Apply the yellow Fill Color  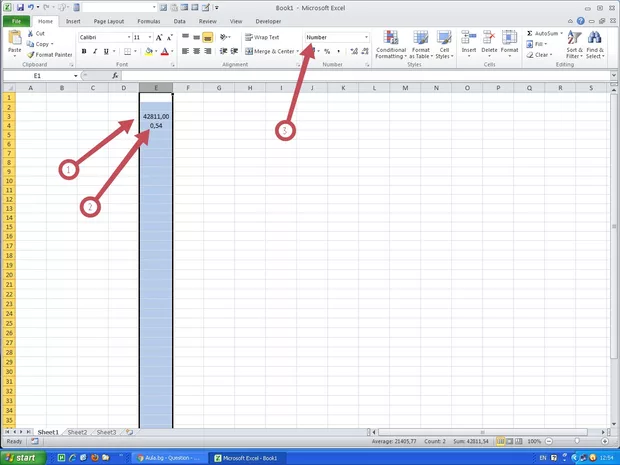tap(149, 51)
